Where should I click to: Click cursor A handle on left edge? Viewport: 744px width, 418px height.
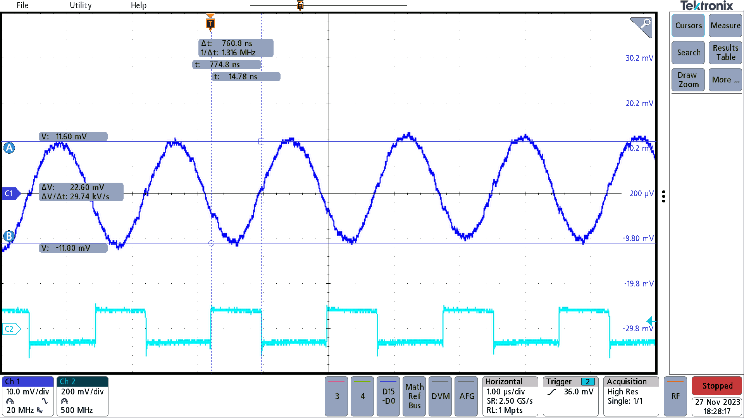point(9,148)
